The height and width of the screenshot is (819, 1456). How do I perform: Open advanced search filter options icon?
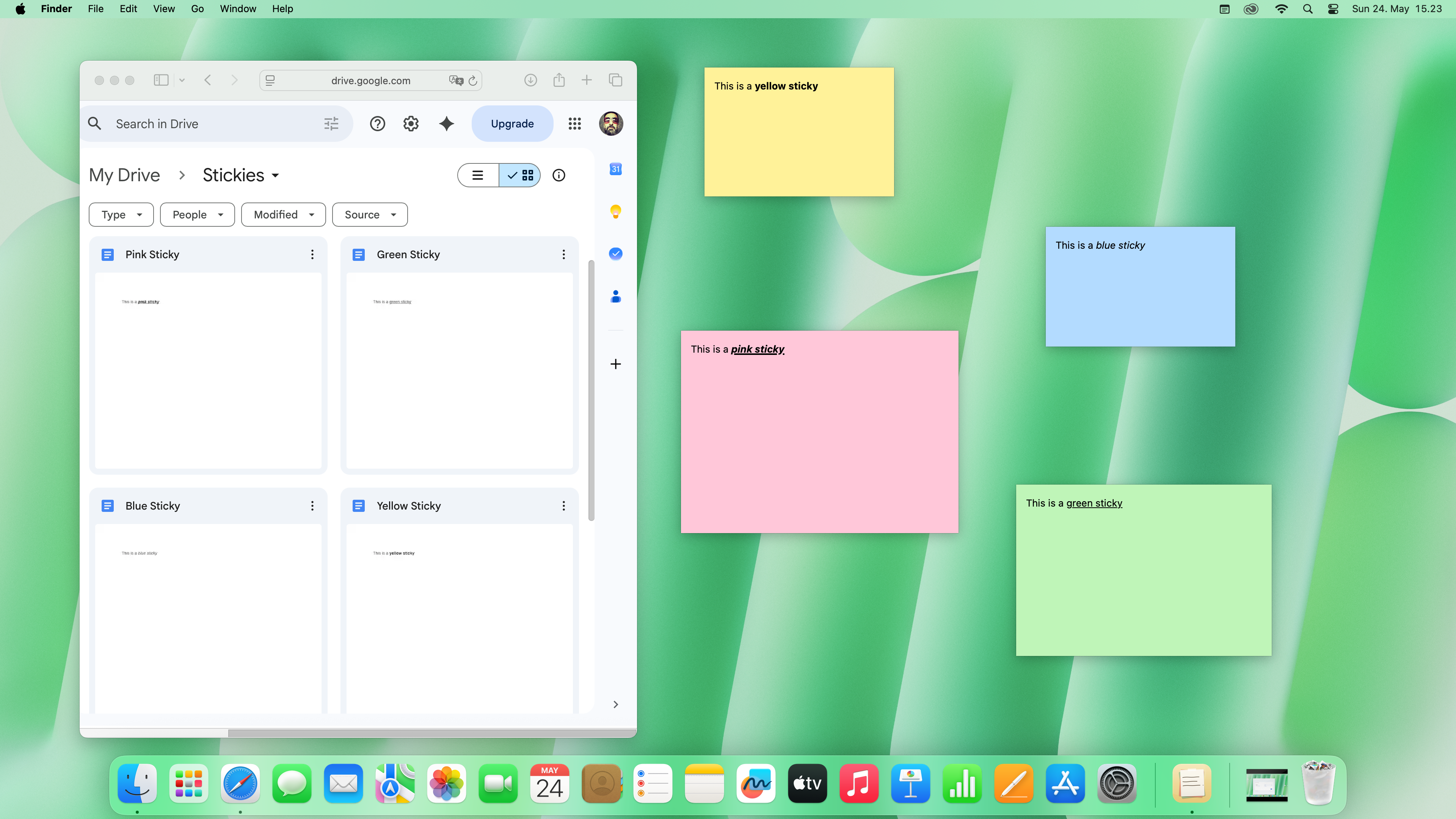331,124
